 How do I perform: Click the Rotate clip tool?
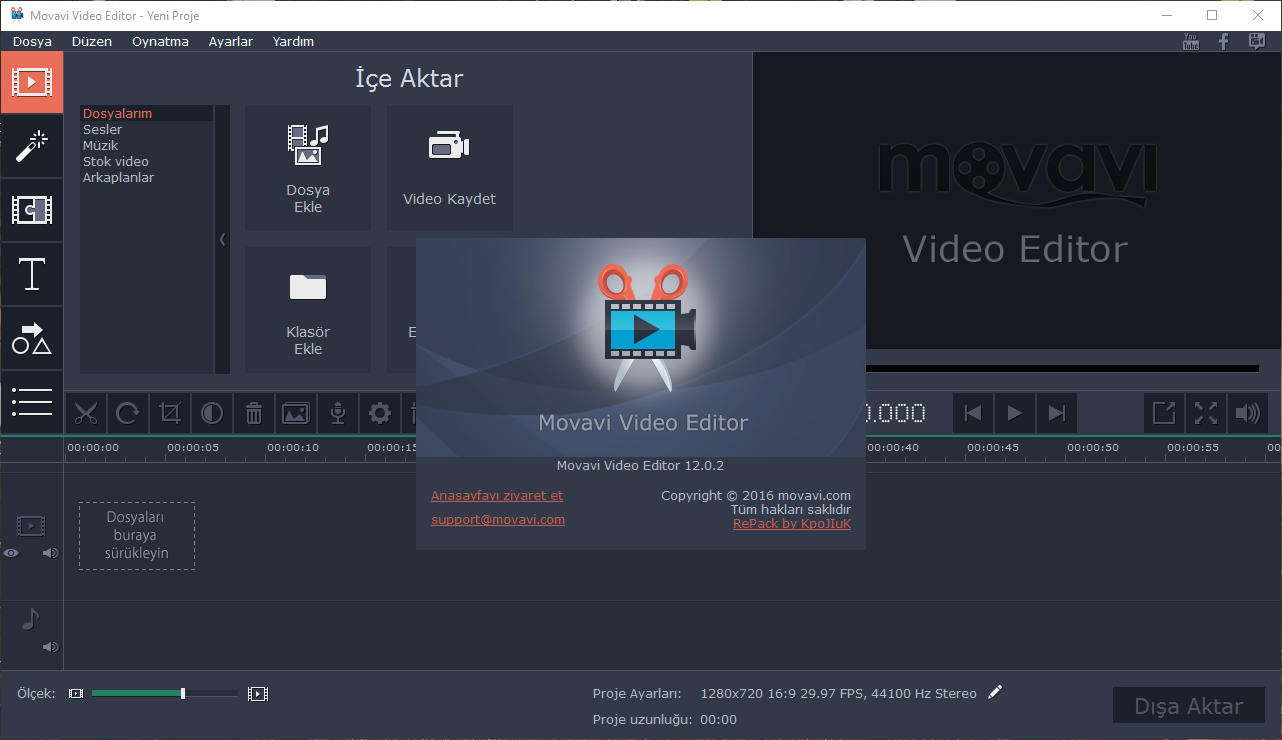tap(128, 413)
